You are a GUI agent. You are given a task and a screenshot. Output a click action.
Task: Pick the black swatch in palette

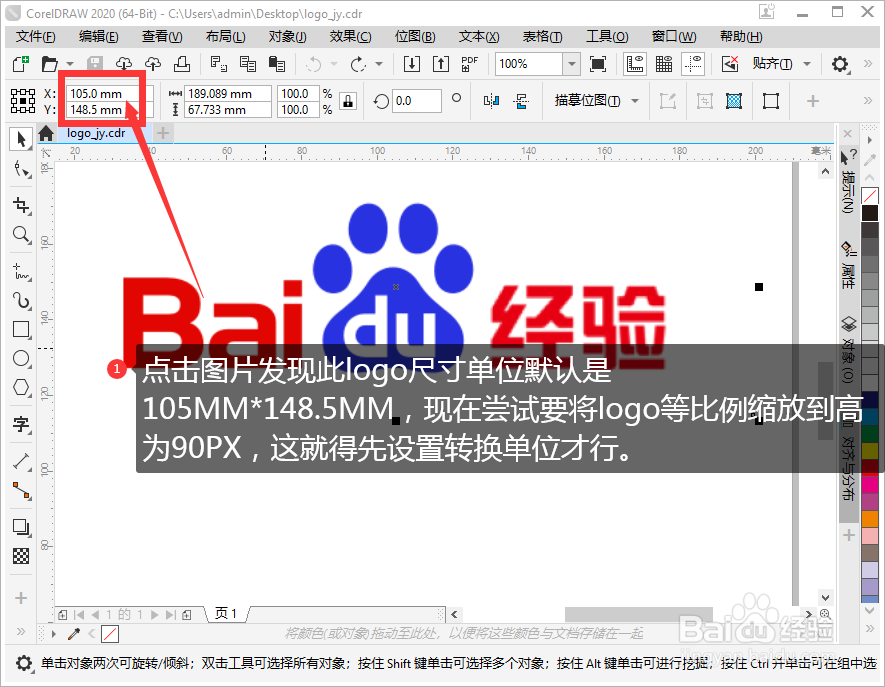click(x=870, y=213)
